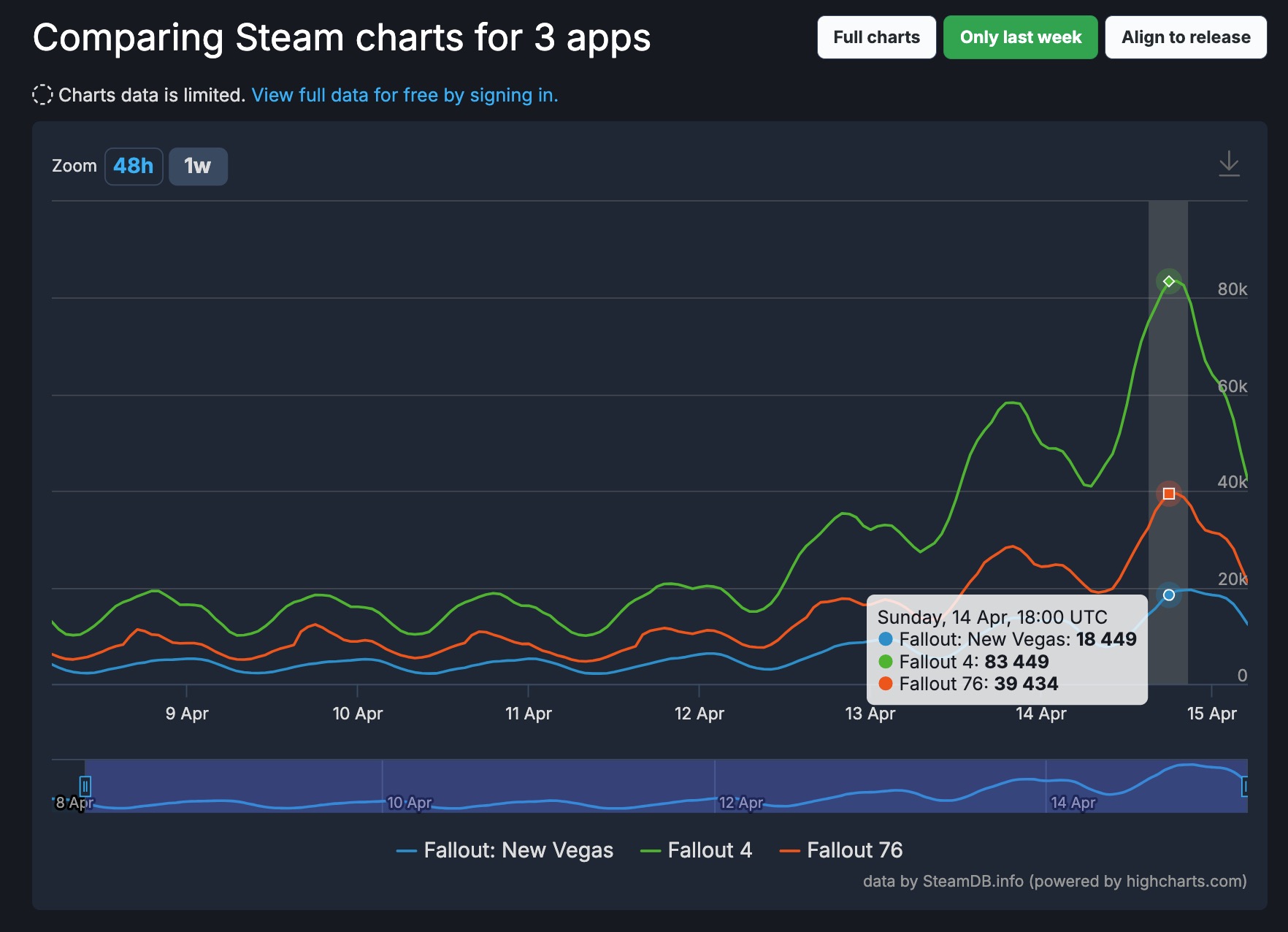Screen dimensions: 1288x932
Task: Toggle Fallout 76 series in legend
Action: (x=841, y=850)
